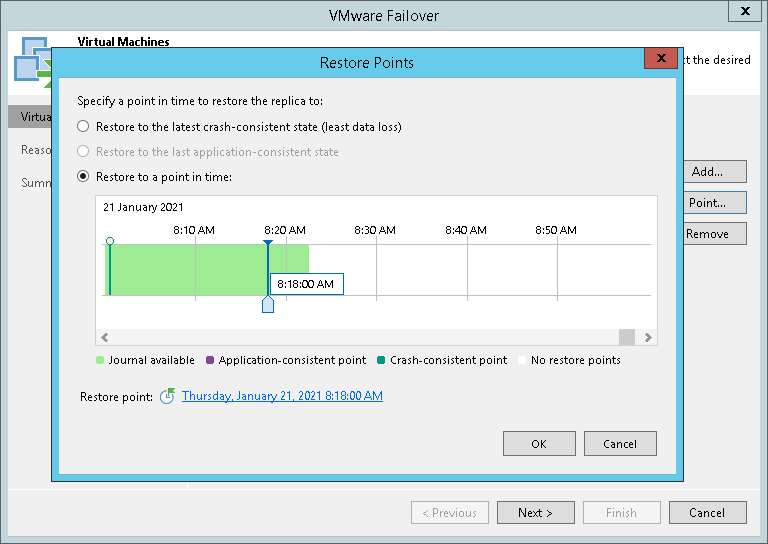Click the 8:40 AM timeline label
The image size is (768, 544).
[466, 230]
